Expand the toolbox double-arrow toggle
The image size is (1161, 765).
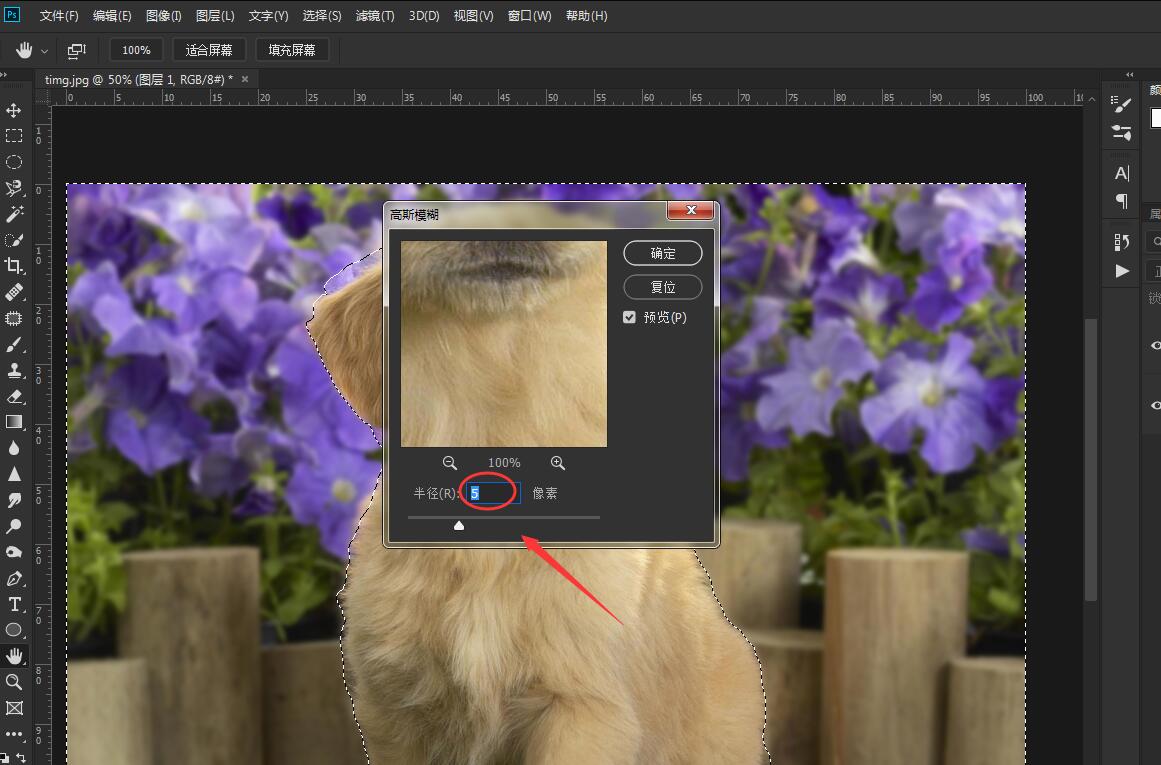click(x=4, y=75)
